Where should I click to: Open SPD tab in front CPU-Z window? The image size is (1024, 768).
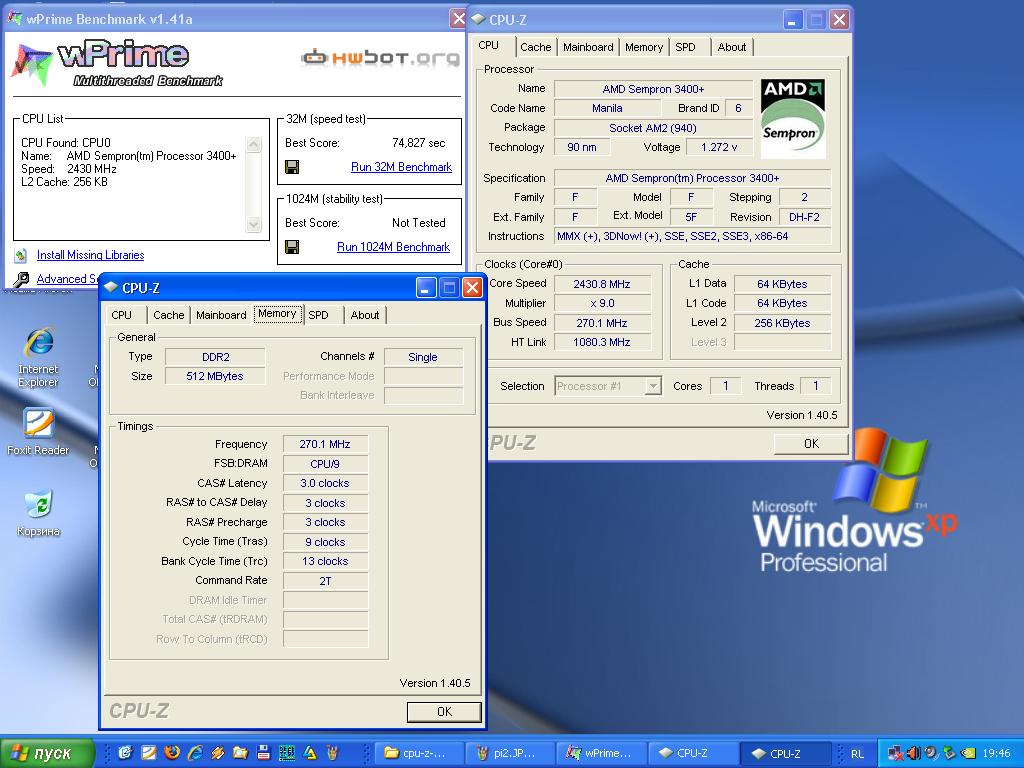point(318,315)
